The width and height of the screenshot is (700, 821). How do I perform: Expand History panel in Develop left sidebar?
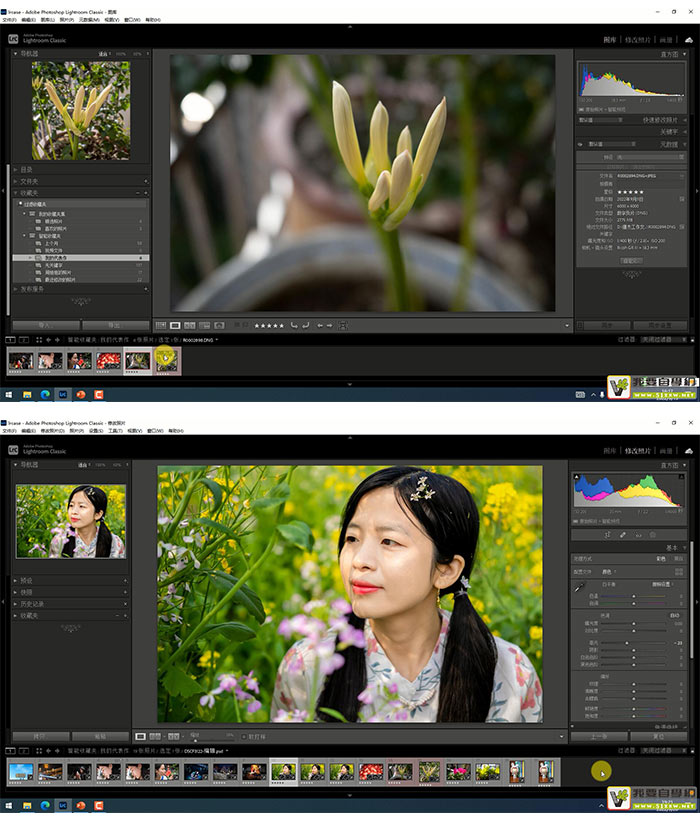tap(16, 604)
